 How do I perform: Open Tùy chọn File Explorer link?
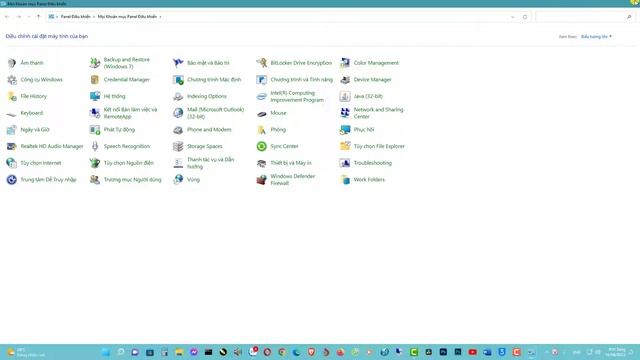pyautogui.click(x=379, y=146)
